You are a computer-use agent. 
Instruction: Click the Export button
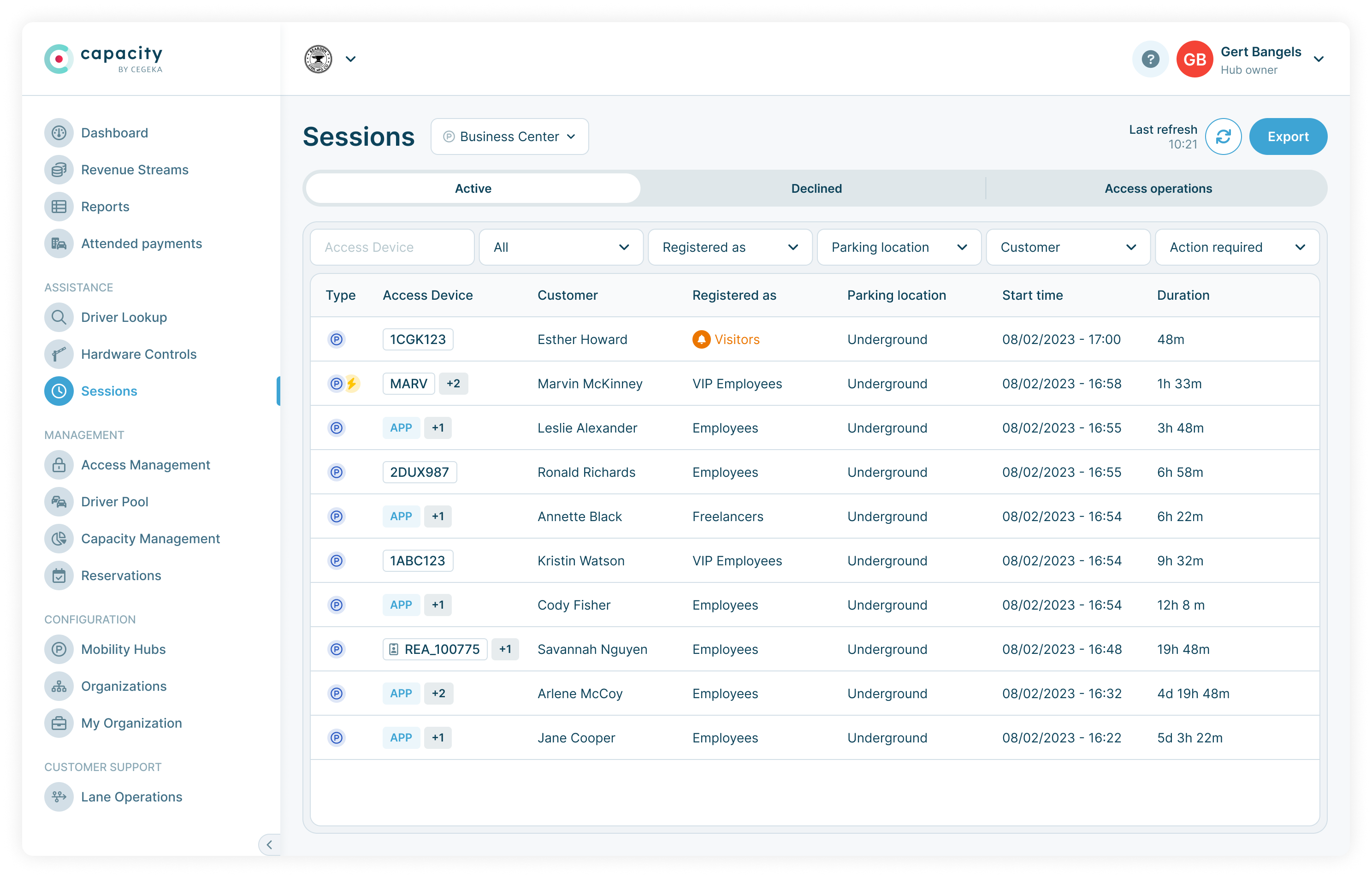(x=1288, y=137)
